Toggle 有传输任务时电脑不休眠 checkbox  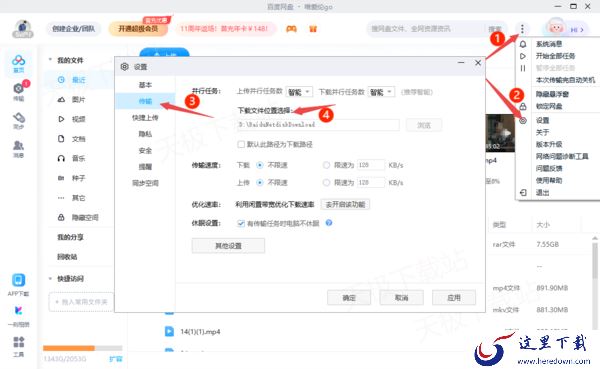(x=241, y=223)
